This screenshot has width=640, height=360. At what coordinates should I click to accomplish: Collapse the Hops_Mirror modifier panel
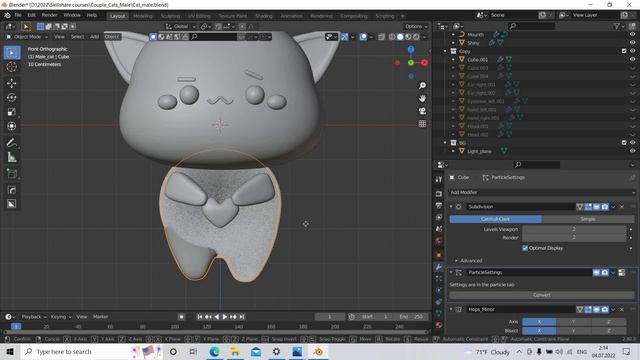pyautogui.click(x=451, y=309)
